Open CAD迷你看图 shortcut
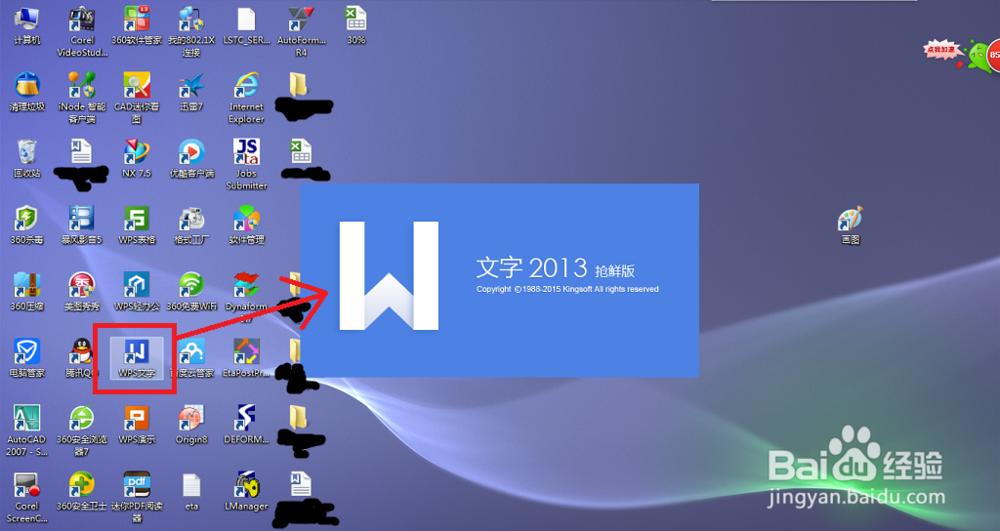Viewport: 1000px width, 531px height. (x=136, y=98)
